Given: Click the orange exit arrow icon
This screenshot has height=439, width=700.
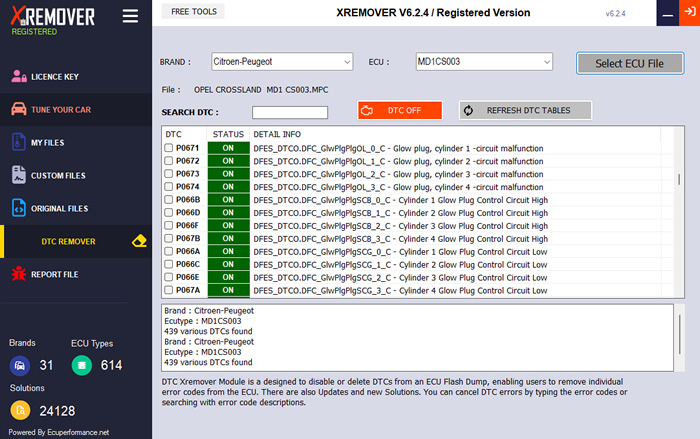Looking at the screenshot, I should 690,13.
